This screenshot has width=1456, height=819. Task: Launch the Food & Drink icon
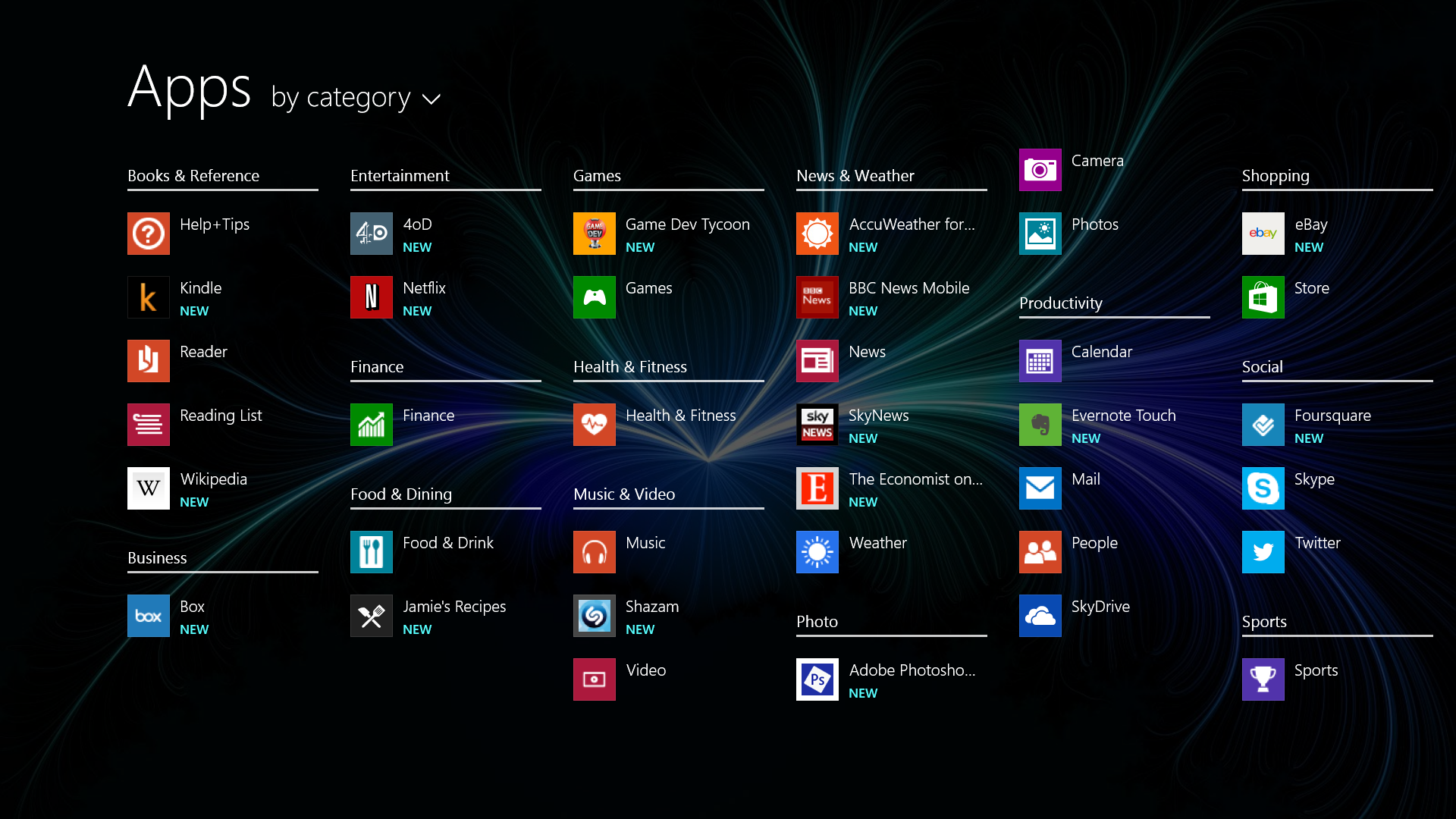point(372,552)
